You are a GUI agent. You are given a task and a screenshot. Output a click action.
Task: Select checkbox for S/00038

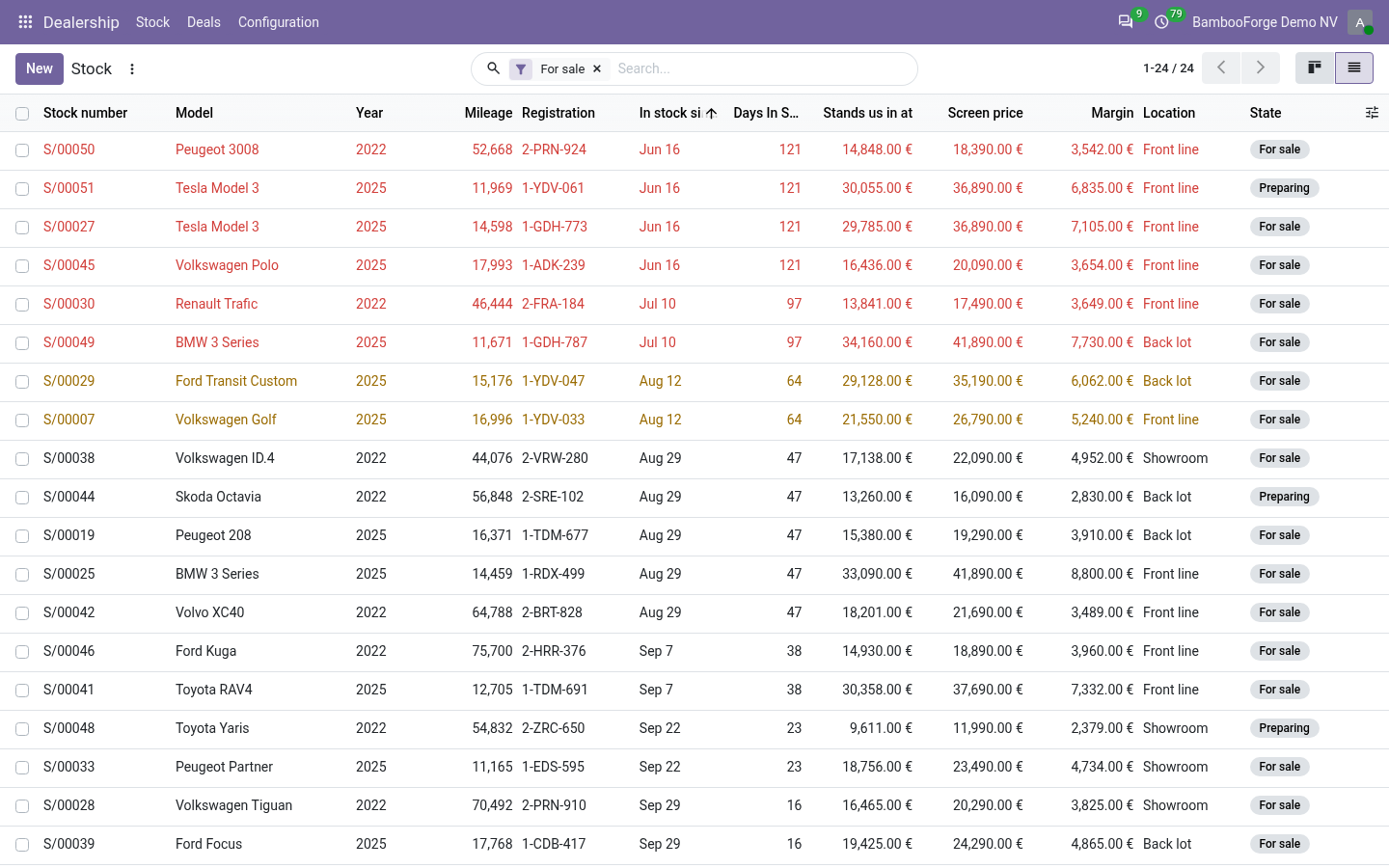pyautogui.click(x=22, y=459)
